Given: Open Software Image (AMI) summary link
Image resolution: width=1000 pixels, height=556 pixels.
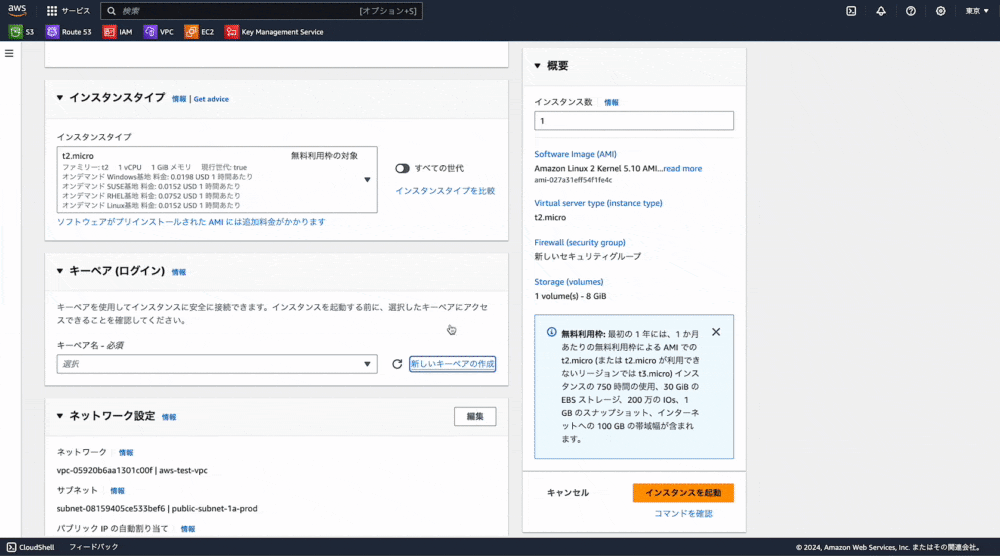Looking at the screenshot, I should (575, 154).
